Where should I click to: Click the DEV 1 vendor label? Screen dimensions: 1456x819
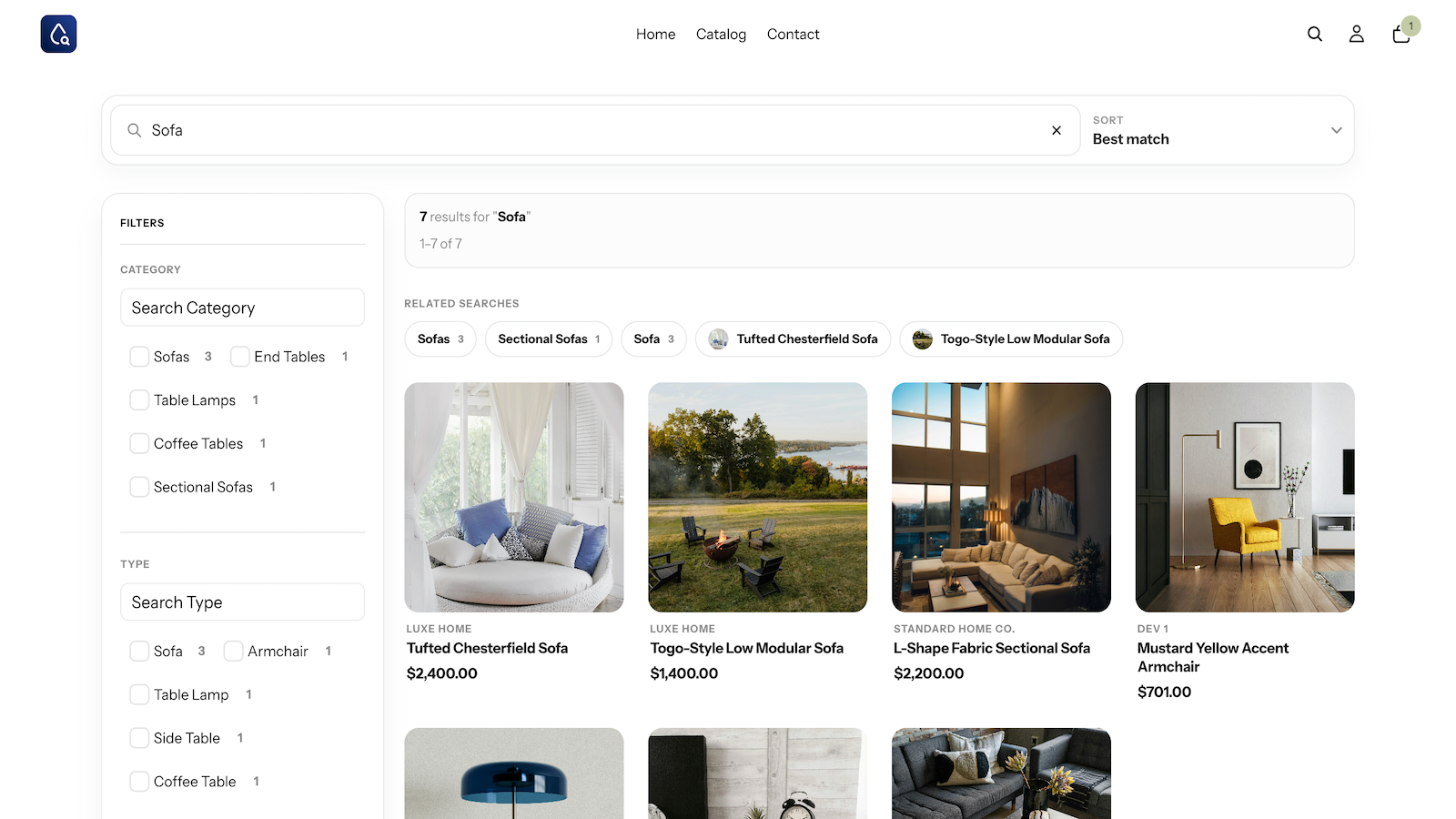click(x=1153, y=629)
